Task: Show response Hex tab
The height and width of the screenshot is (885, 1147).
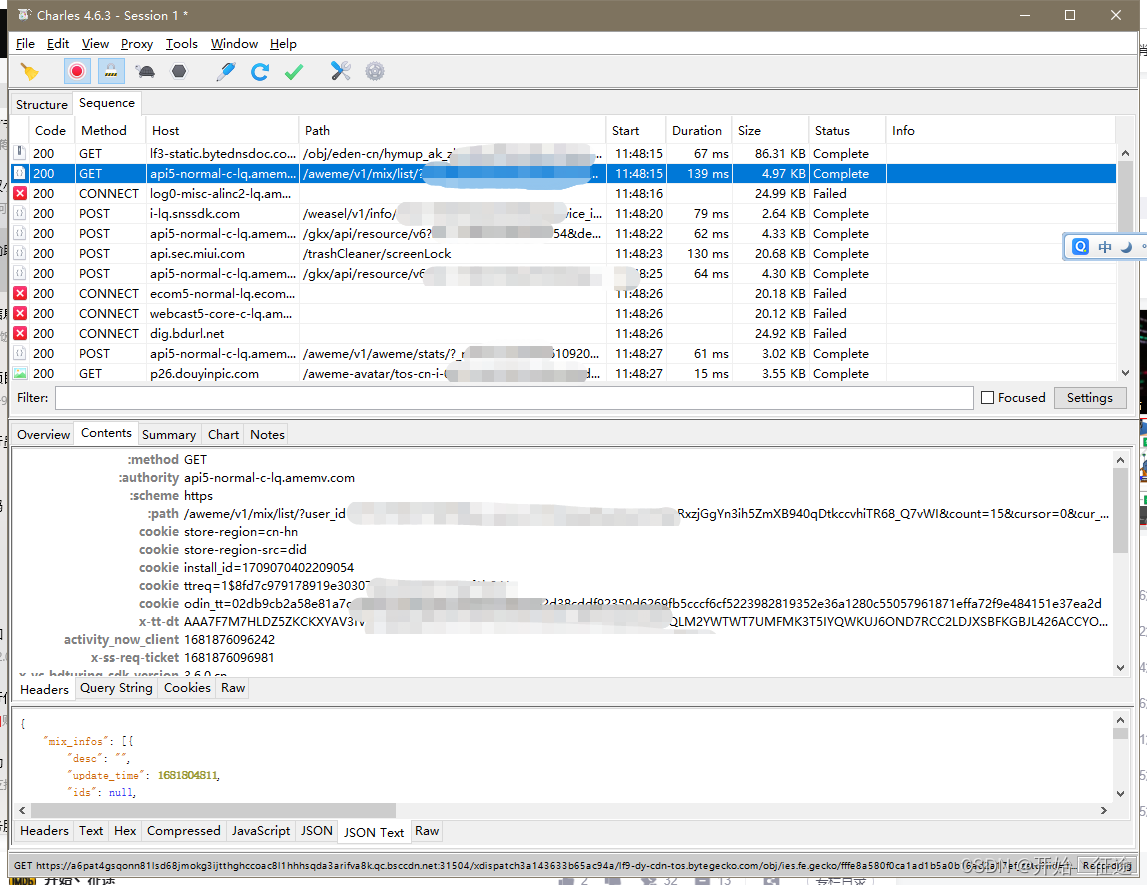Action: tap(125, 831)
